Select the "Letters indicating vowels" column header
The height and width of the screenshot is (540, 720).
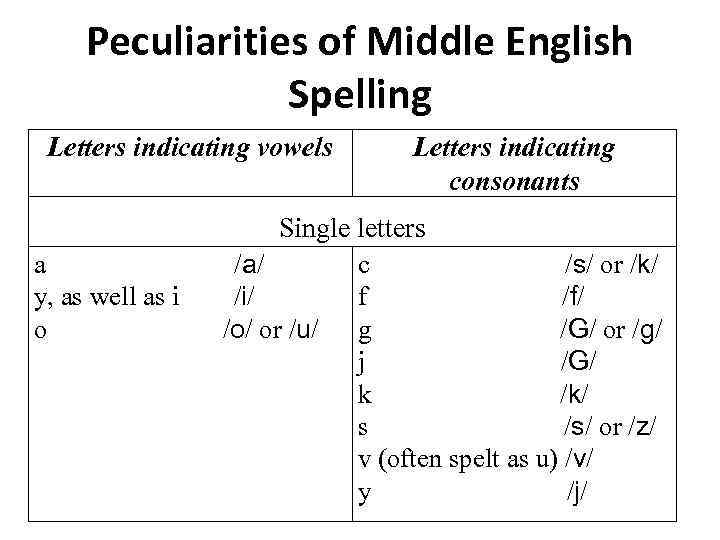190,148
